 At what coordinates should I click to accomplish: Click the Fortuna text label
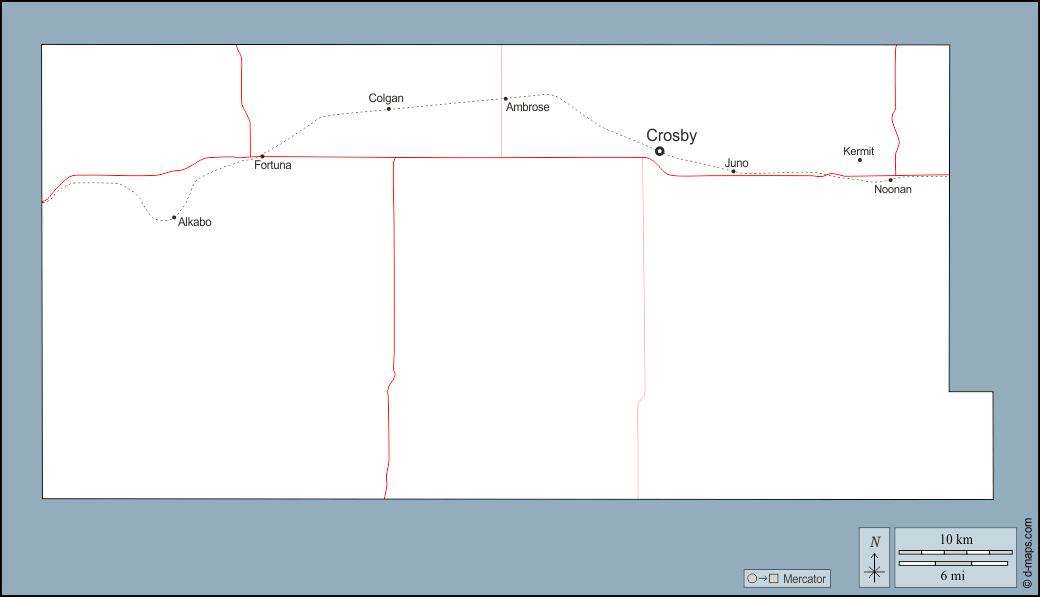273,165
